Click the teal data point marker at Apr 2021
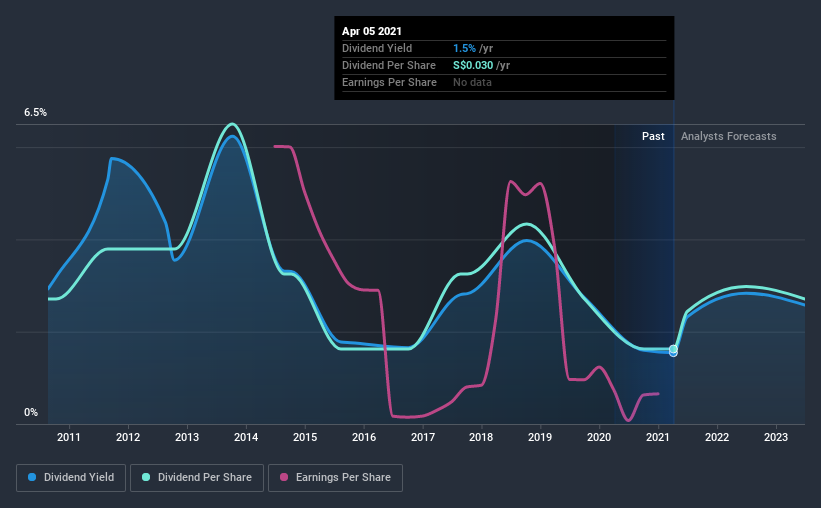Screen dimensions: 821x508 673,349
